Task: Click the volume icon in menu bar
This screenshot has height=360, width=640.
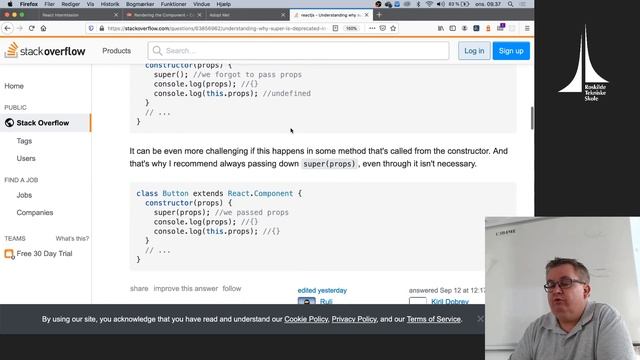Action: point(441,4)
